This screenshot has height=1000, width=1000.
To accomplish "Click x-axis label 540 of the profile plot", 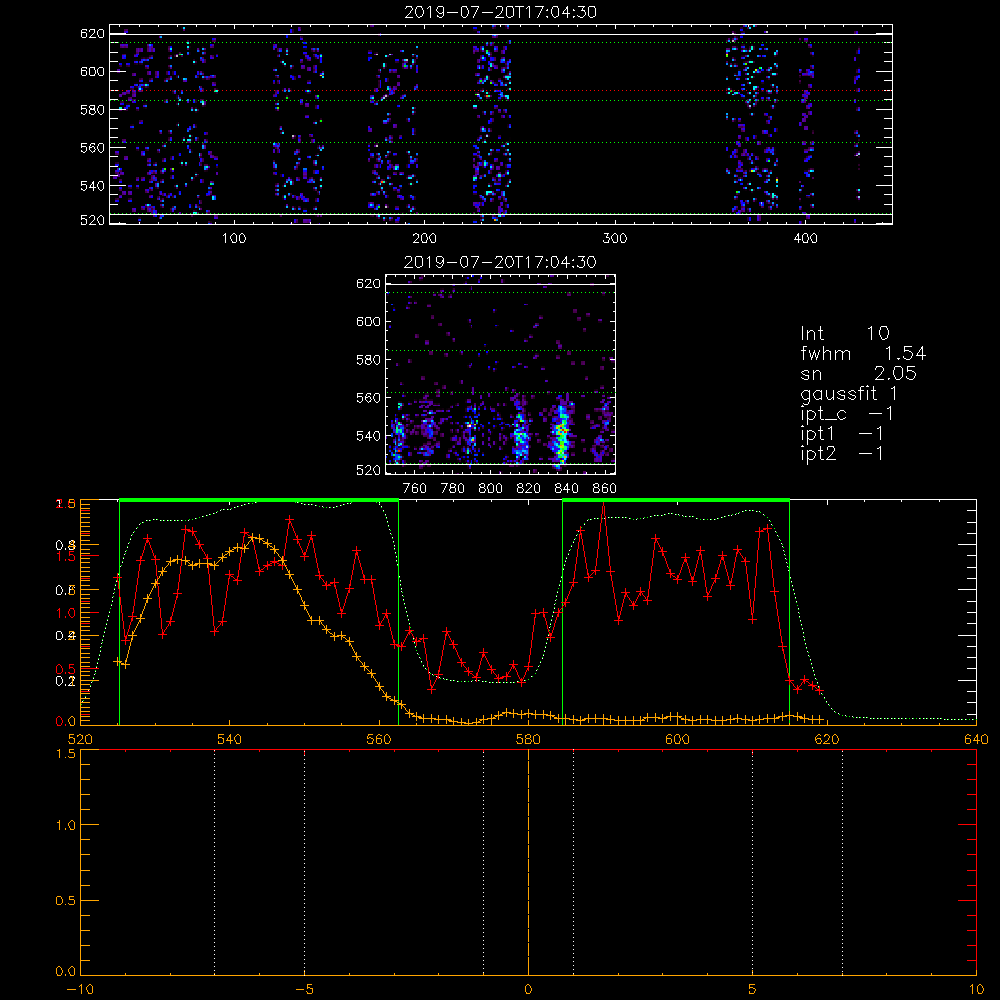I will [230, 740].
